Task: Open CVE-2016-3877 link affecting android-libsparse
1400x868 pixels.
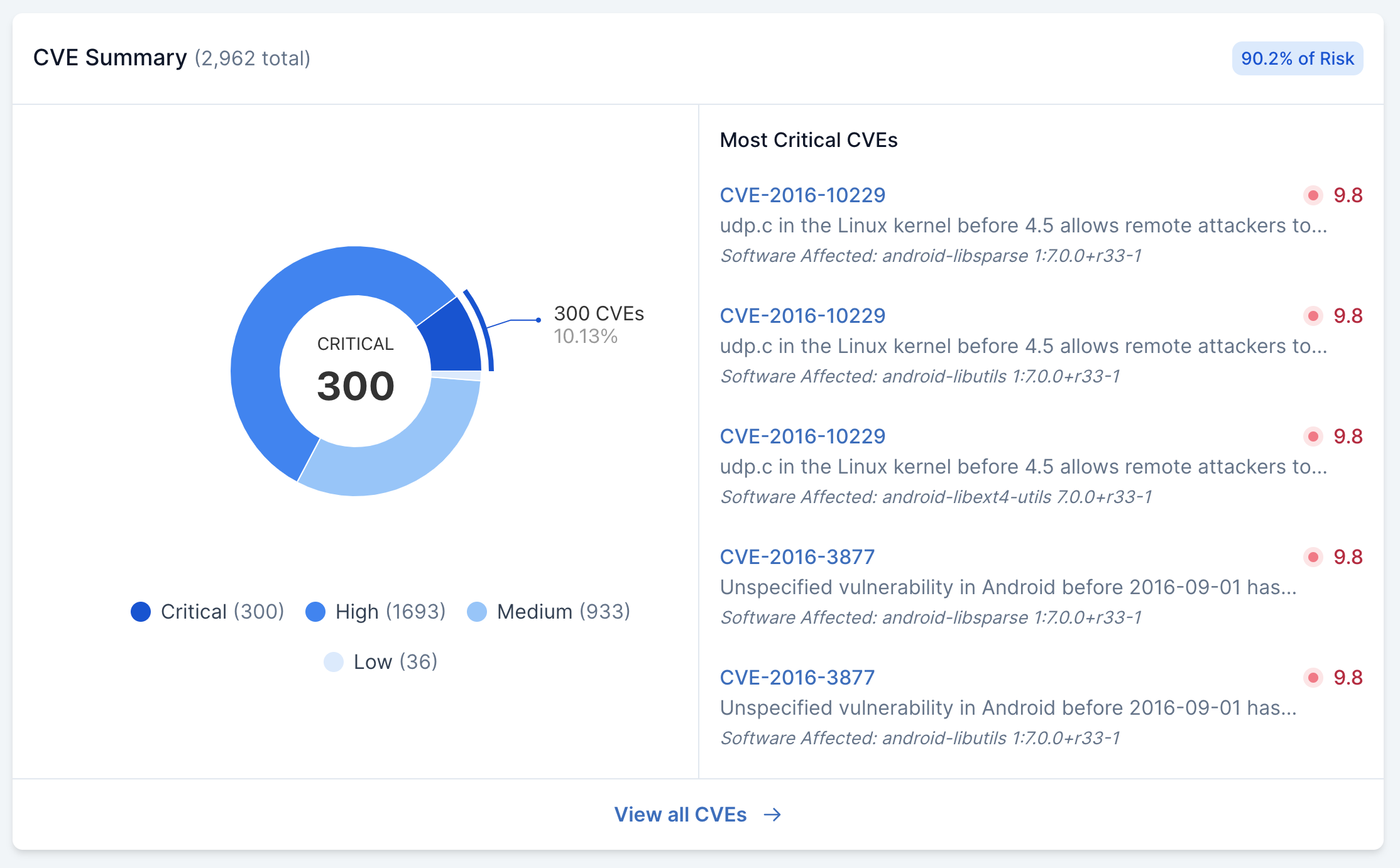Action: tap(797, 557)
